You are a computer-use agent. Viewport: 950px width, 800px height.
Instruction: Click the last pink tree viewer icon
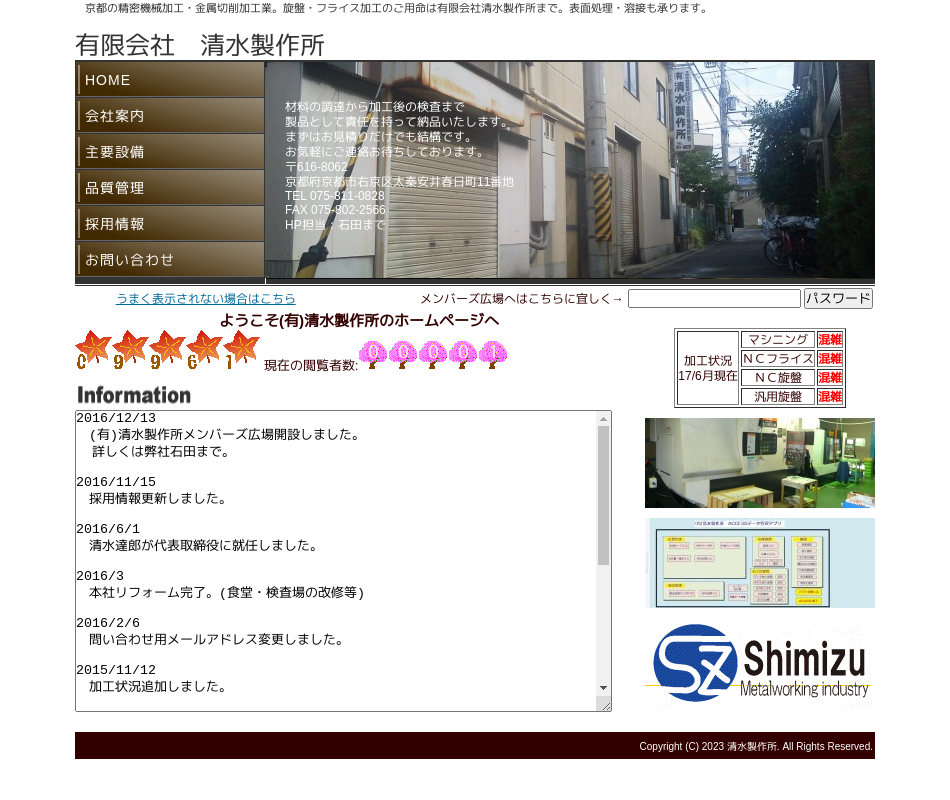click(x=493, y=355)
